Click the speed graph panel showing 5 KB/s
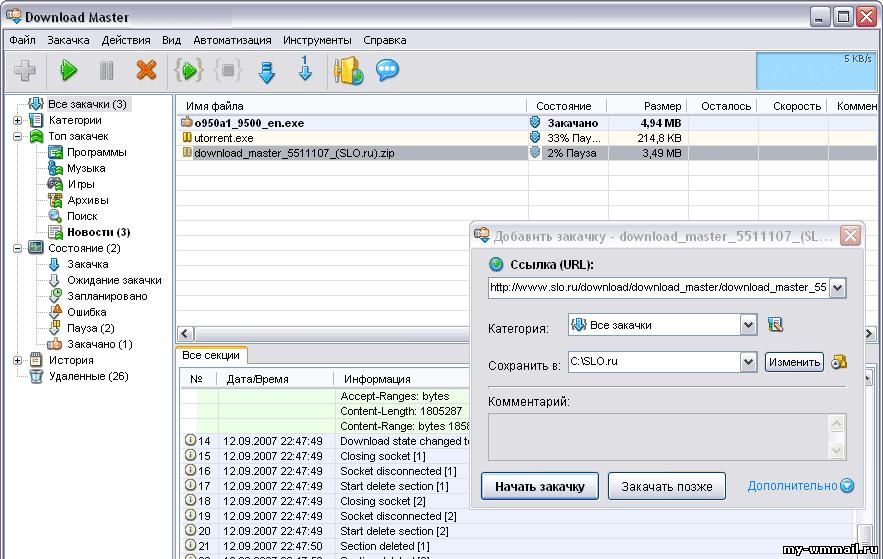Viewport: 883px width, 559px height. 815,71
